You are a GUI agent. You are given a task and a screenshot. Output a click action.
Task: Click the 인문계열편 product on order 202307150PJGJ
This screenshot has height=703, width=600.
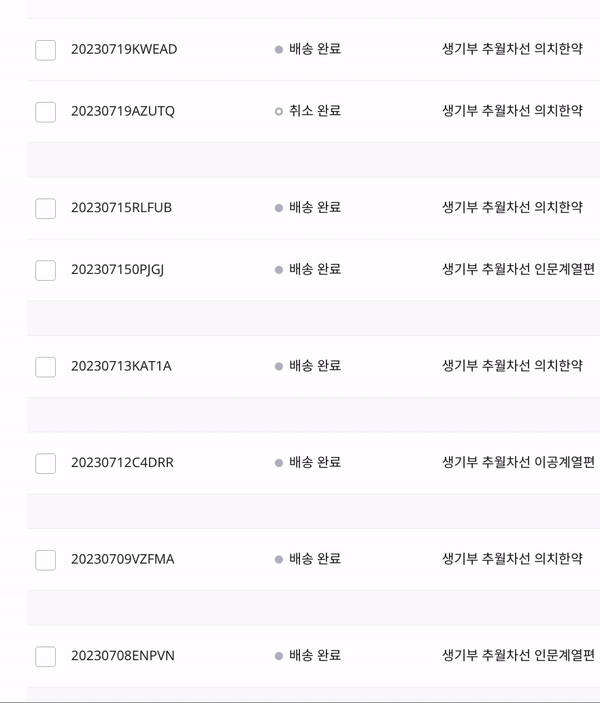[518, 269]
